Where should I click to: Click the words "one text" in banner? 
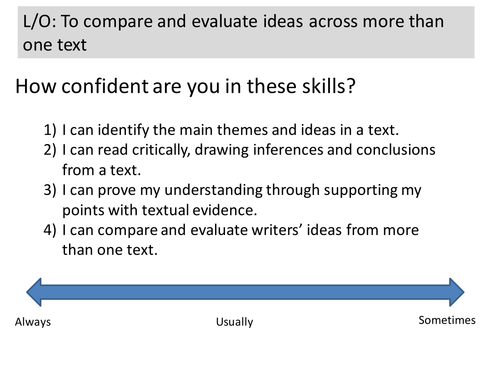click(55, 45)
